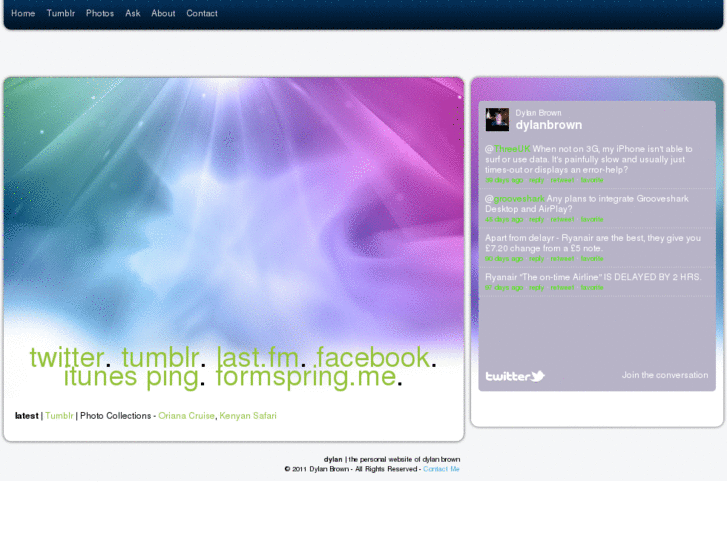Image resolution: width=727 pixels, height=545 pixels.
Task: Click Join the conversation
Action: [x=665, y=375]
